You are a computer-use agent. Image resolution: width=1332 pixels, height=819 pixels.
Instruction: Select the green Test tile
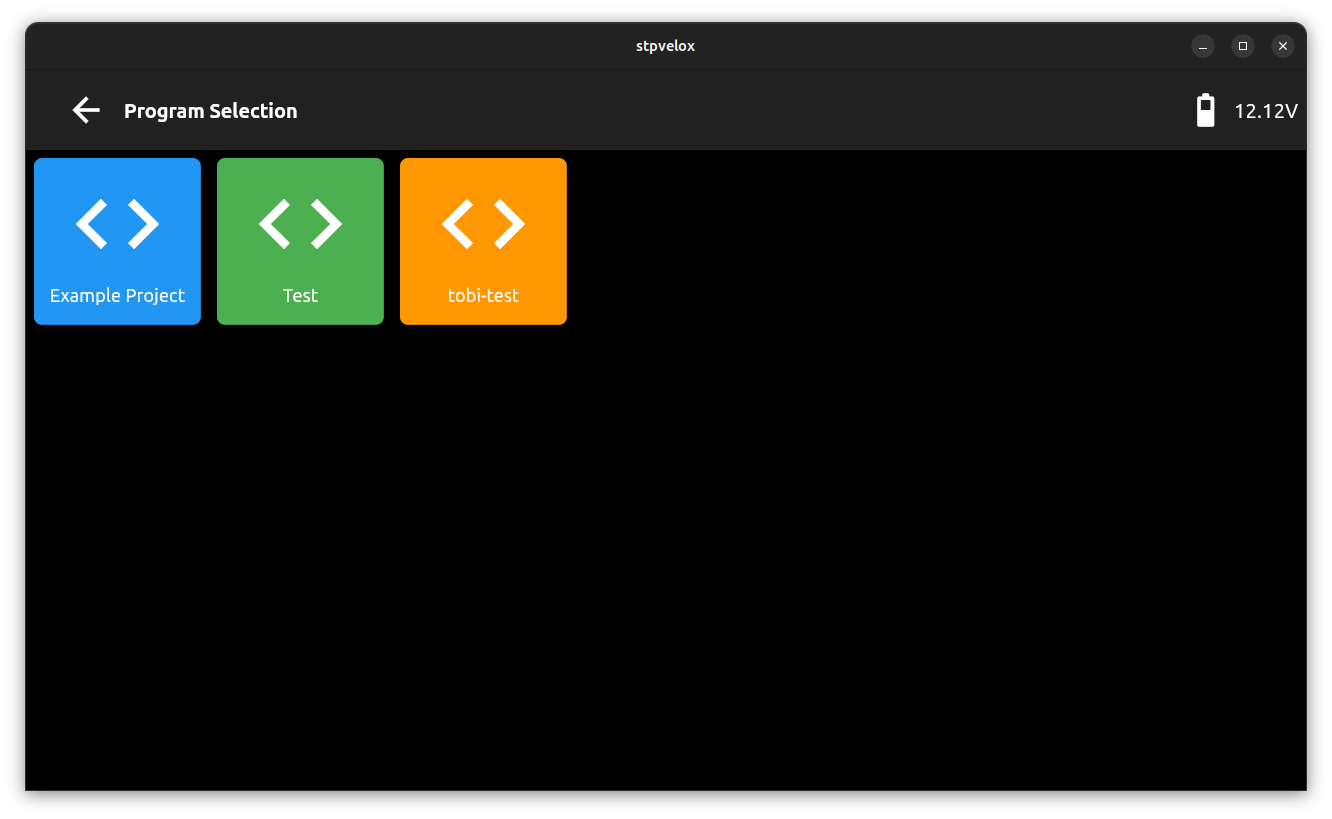point(300,241)
